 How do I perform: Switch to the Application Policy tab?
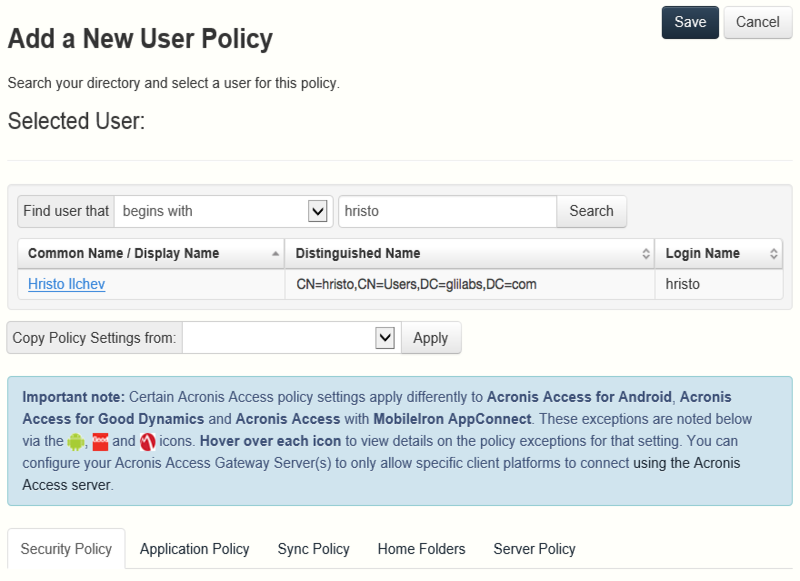point(194,549)
